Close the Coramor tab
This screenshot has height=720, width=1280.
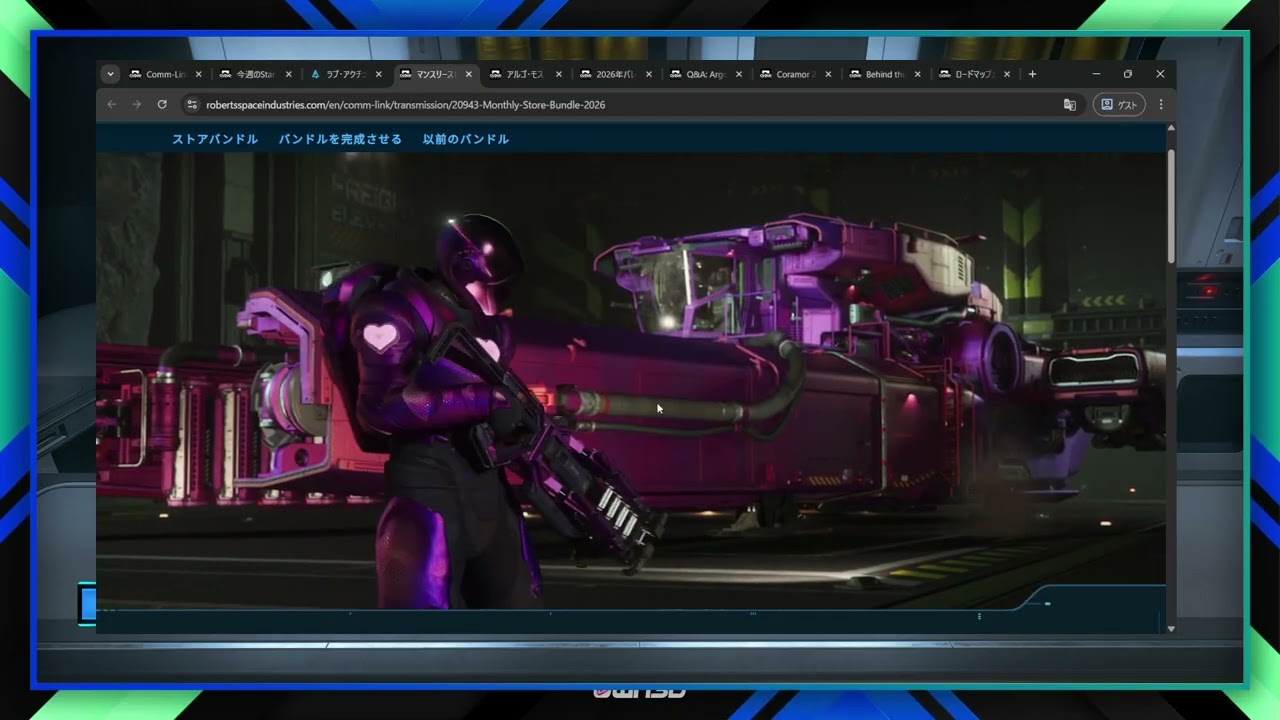pyautogui.click(x=827, y=74)
